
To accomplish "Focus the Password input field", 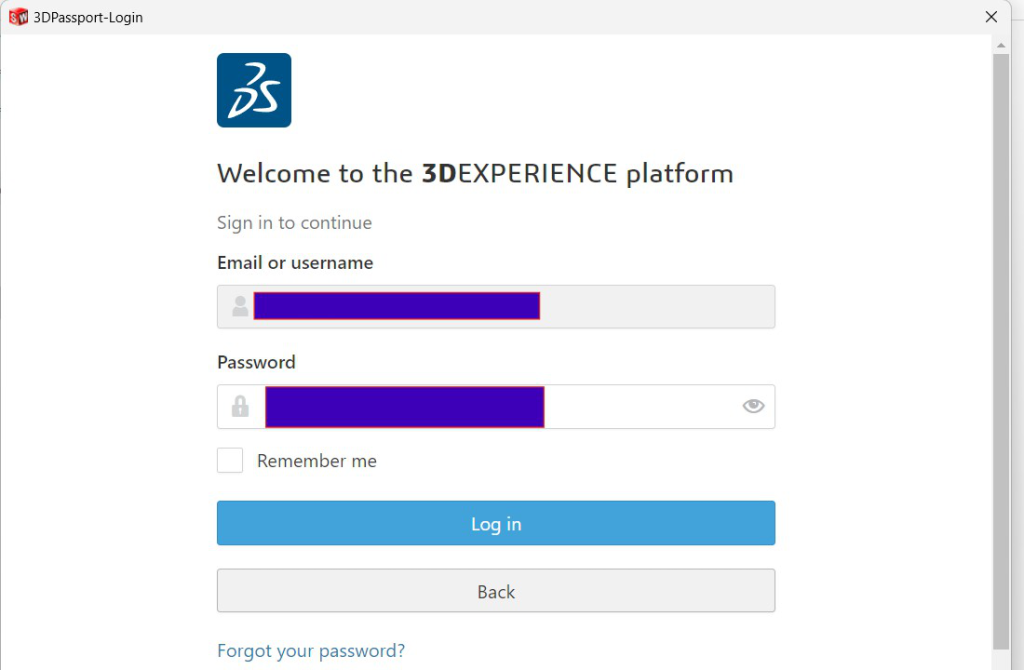I will (x=496, y=406).
